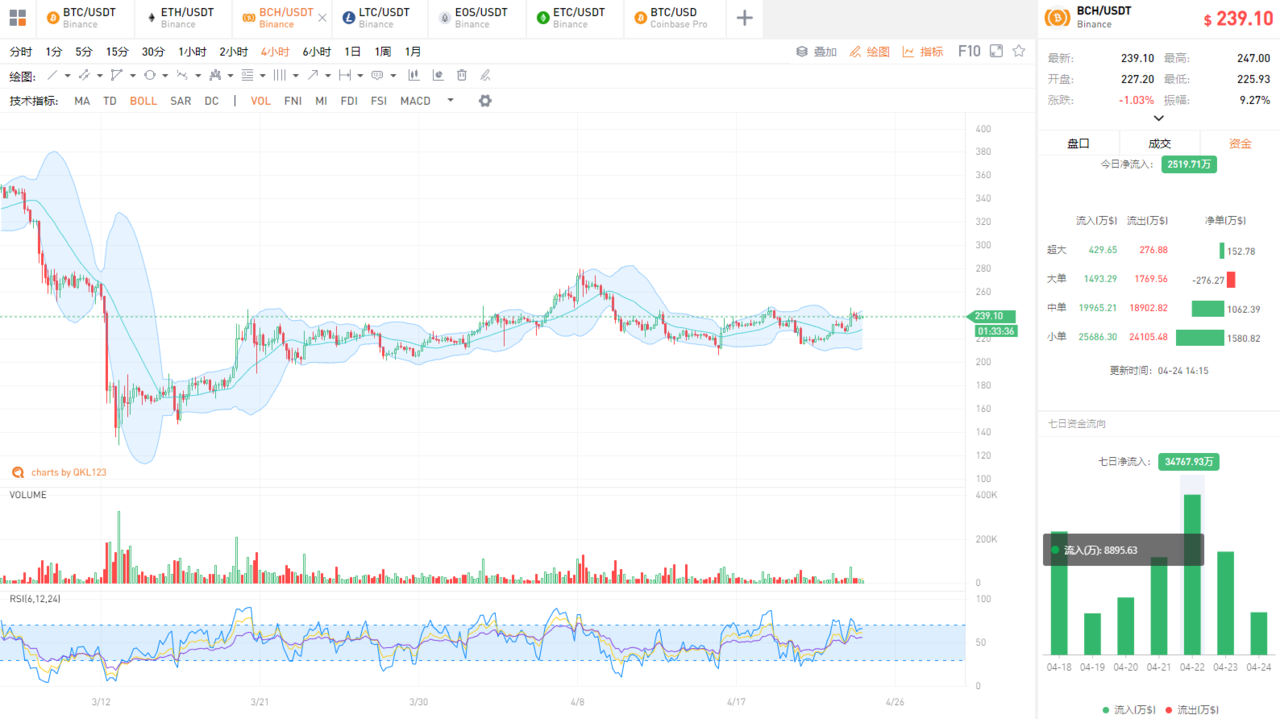
Task: Set timeframe to 15分
Action: pyautogui.click(x=117, y=52)
